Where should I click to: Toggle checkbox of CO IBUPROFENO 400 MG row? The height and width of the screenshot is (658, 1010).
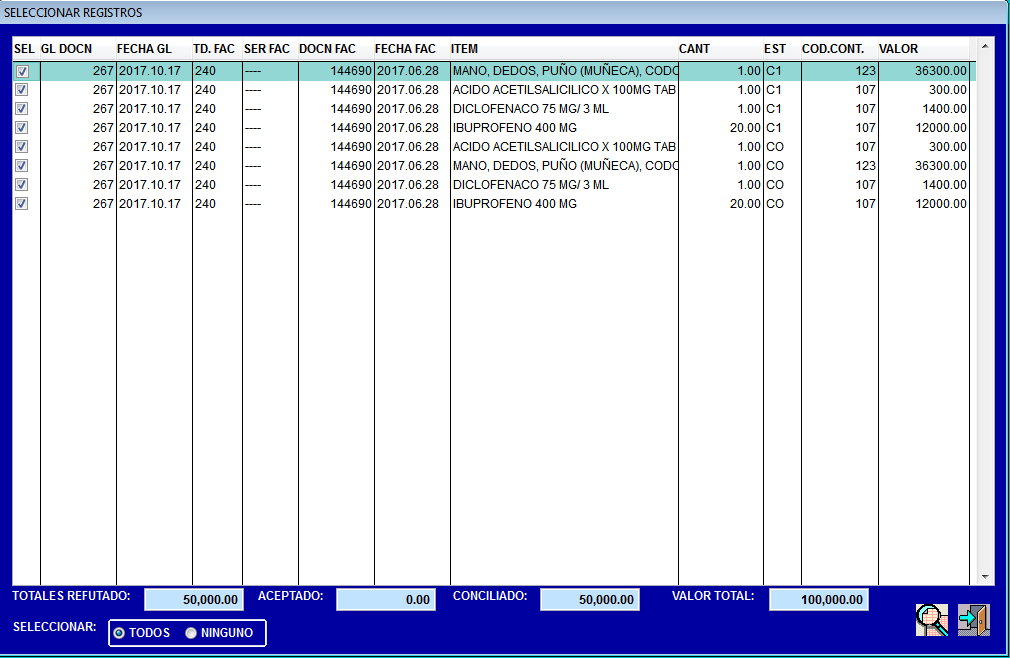(22, 204)
